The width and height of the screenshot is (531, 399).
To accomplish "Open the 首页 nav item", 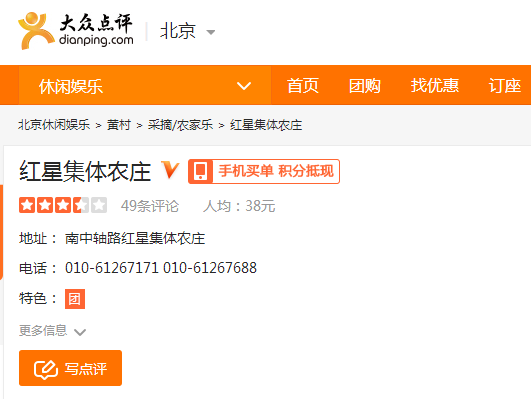I will click(303, 85).
